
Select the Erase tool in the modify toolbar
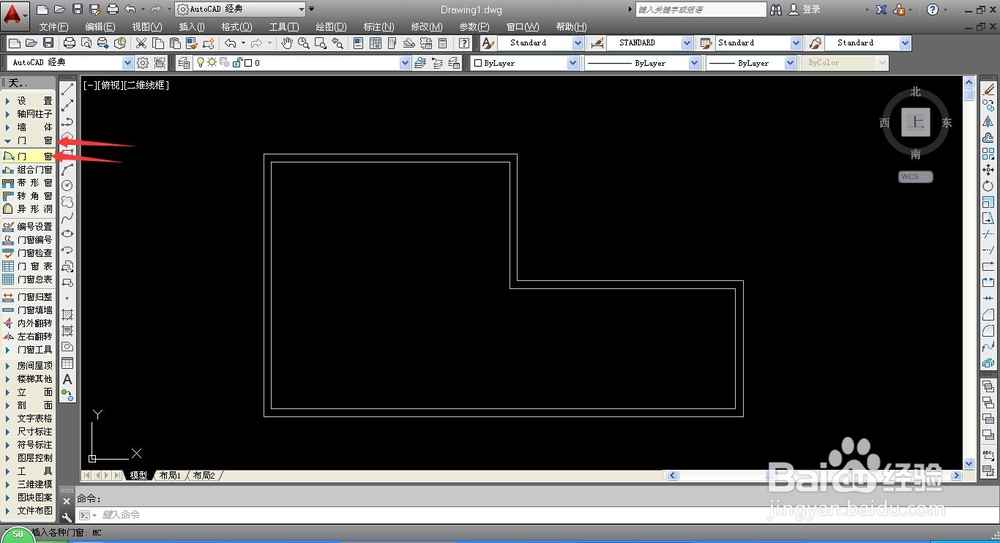[988, 89]
